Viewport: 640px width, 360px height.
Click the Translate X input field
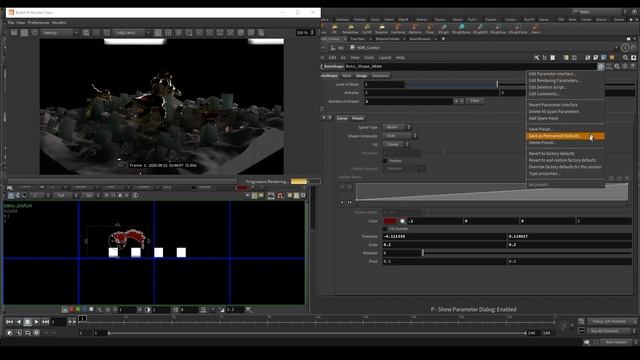[x=444, y=236]
